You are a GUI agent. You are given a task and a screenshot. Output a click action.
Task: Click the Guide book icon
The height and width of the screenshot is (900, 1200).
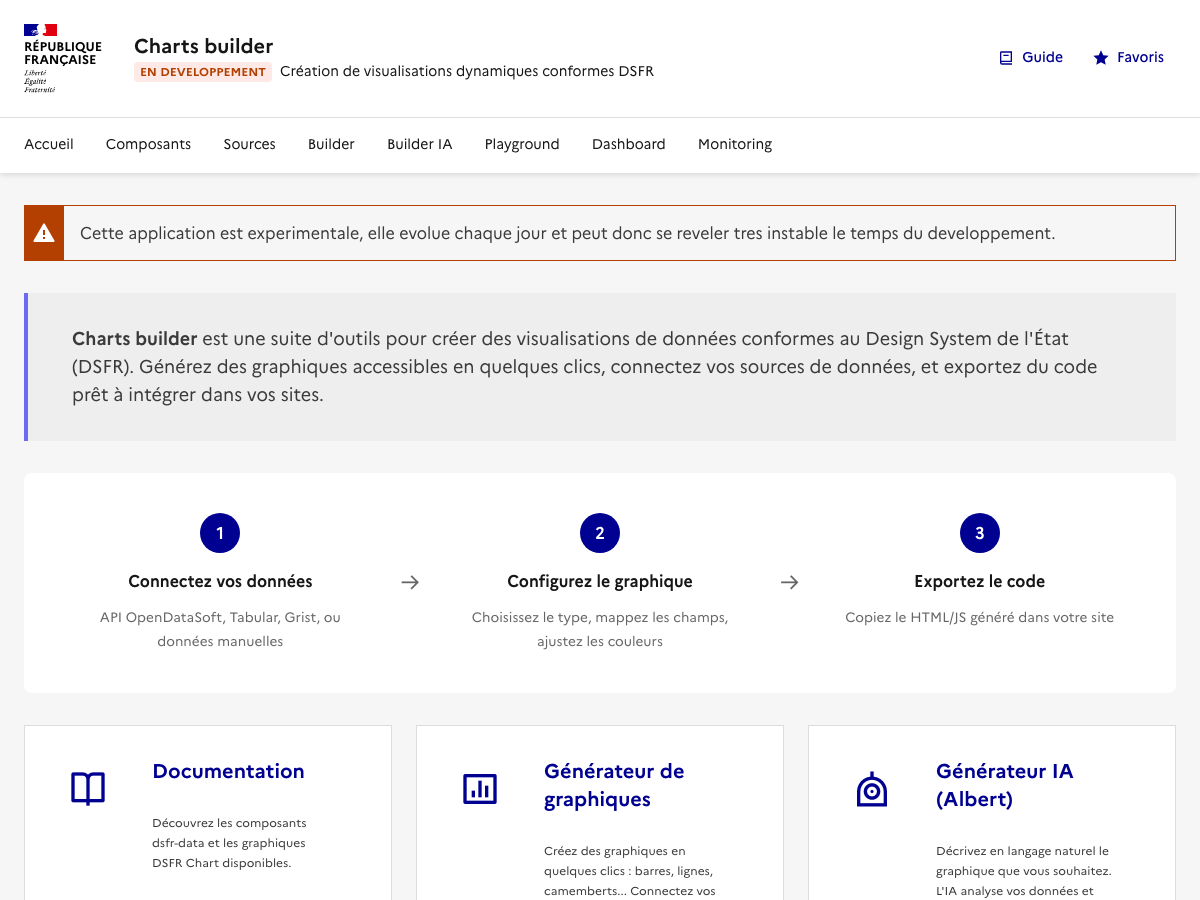[x=1004, y=57]
